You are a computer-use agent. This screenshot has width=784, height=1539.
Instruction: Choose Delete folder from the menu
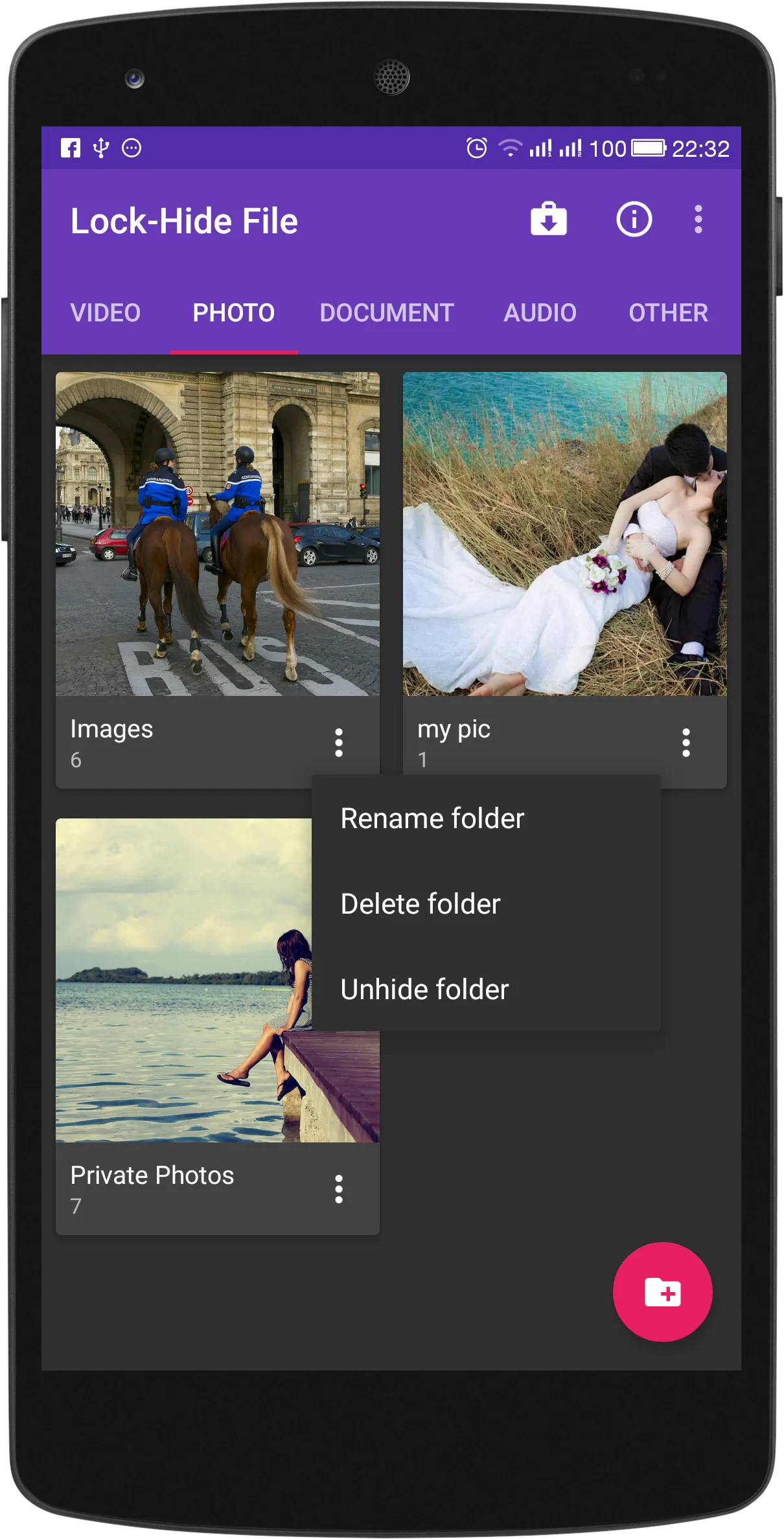(x=486, y=904)
